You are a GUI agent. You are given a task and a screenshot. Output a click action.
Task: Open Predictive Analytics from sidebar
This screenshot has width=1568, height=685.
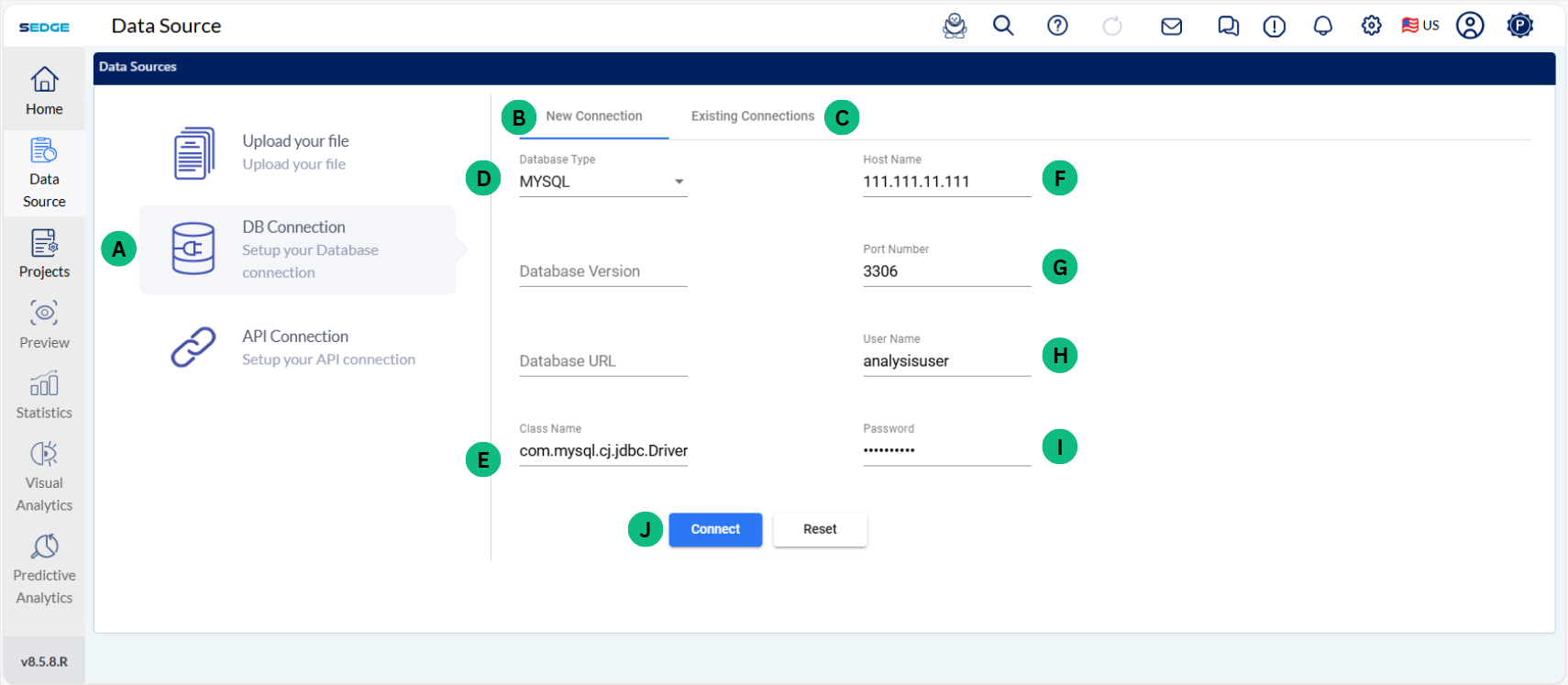(x=44, y=569)
